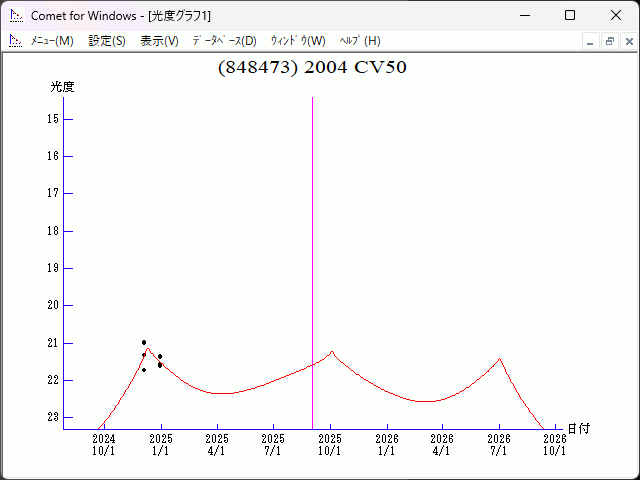This screenshot has width=640, height=480.
Task: Open the document icon menu in menu bar
Action: click(x=15, y=41)
